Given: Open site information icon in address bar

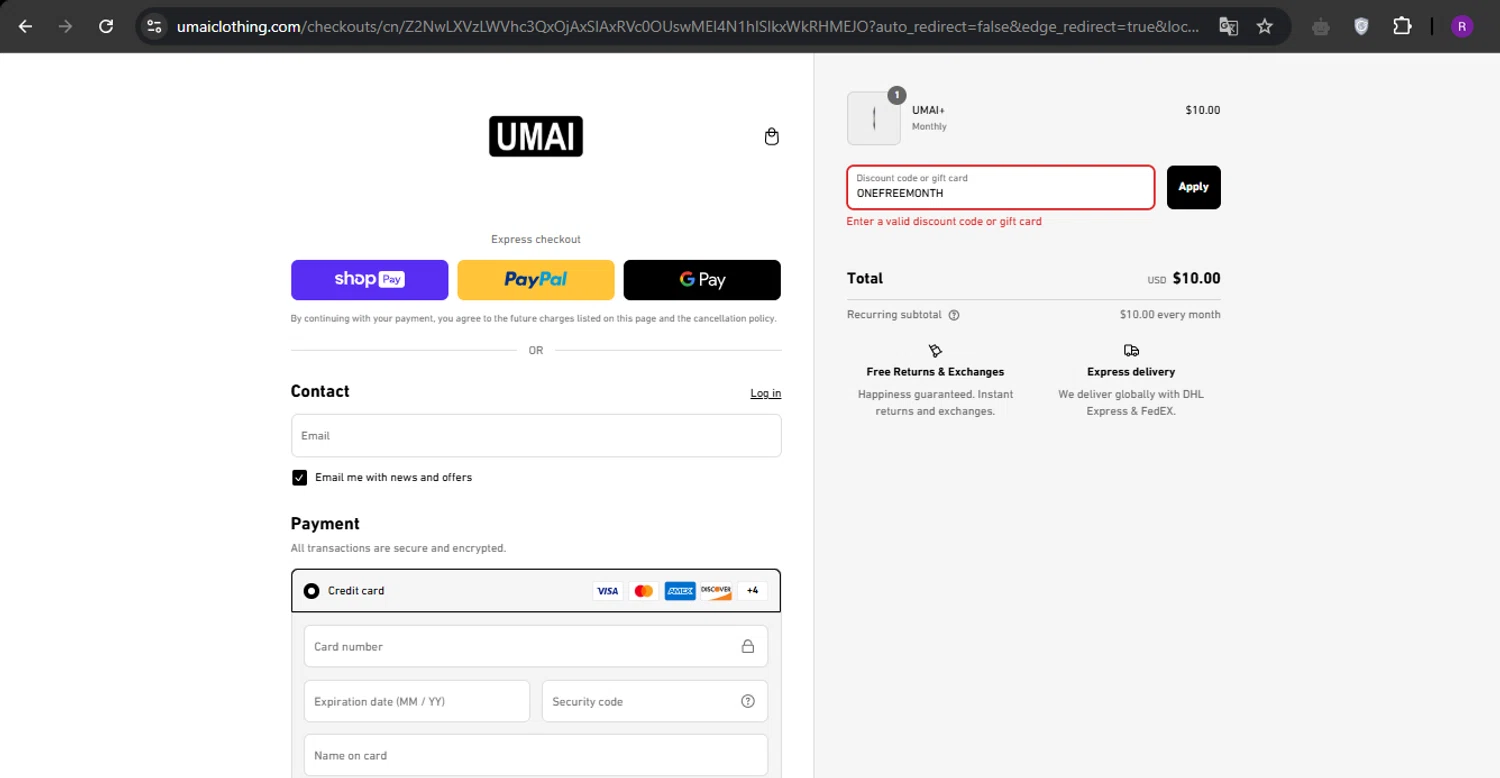Looking at the screenshot, I should tap(154, 27).
